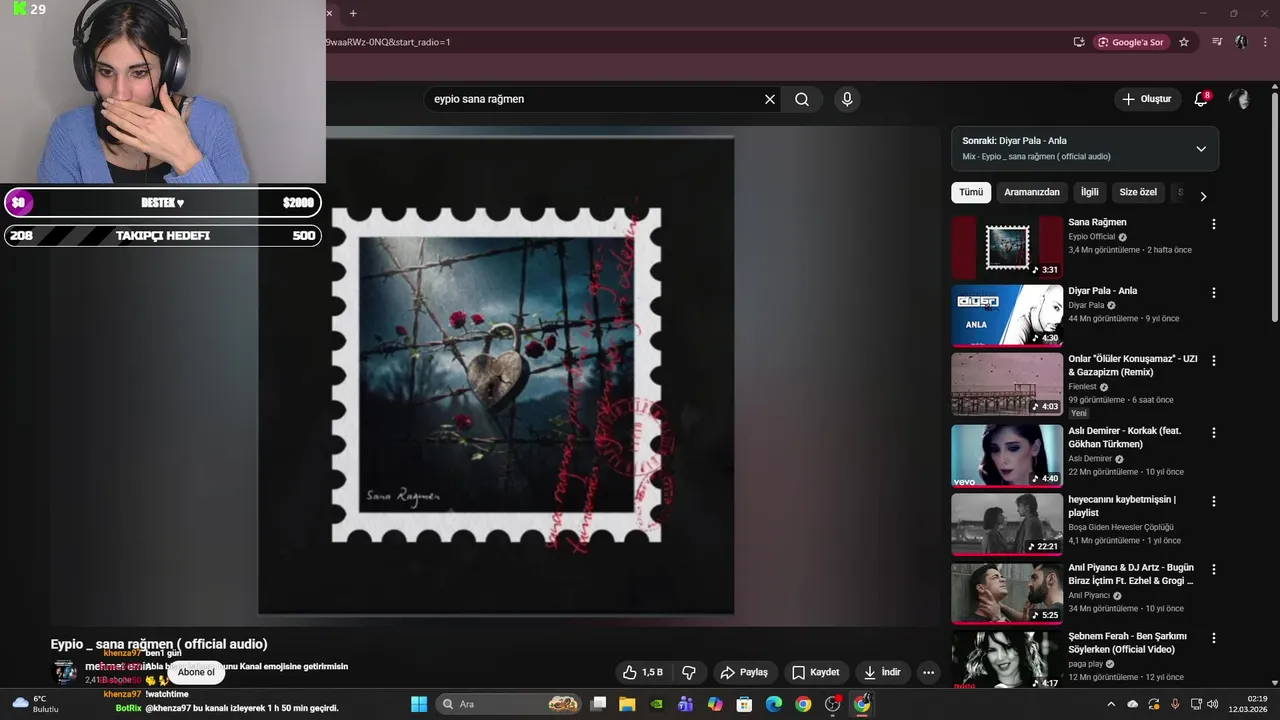The width and height of the screenshot is (1280, 720).
Task: Click the İndir download button
Action: [x=882, y=673]
